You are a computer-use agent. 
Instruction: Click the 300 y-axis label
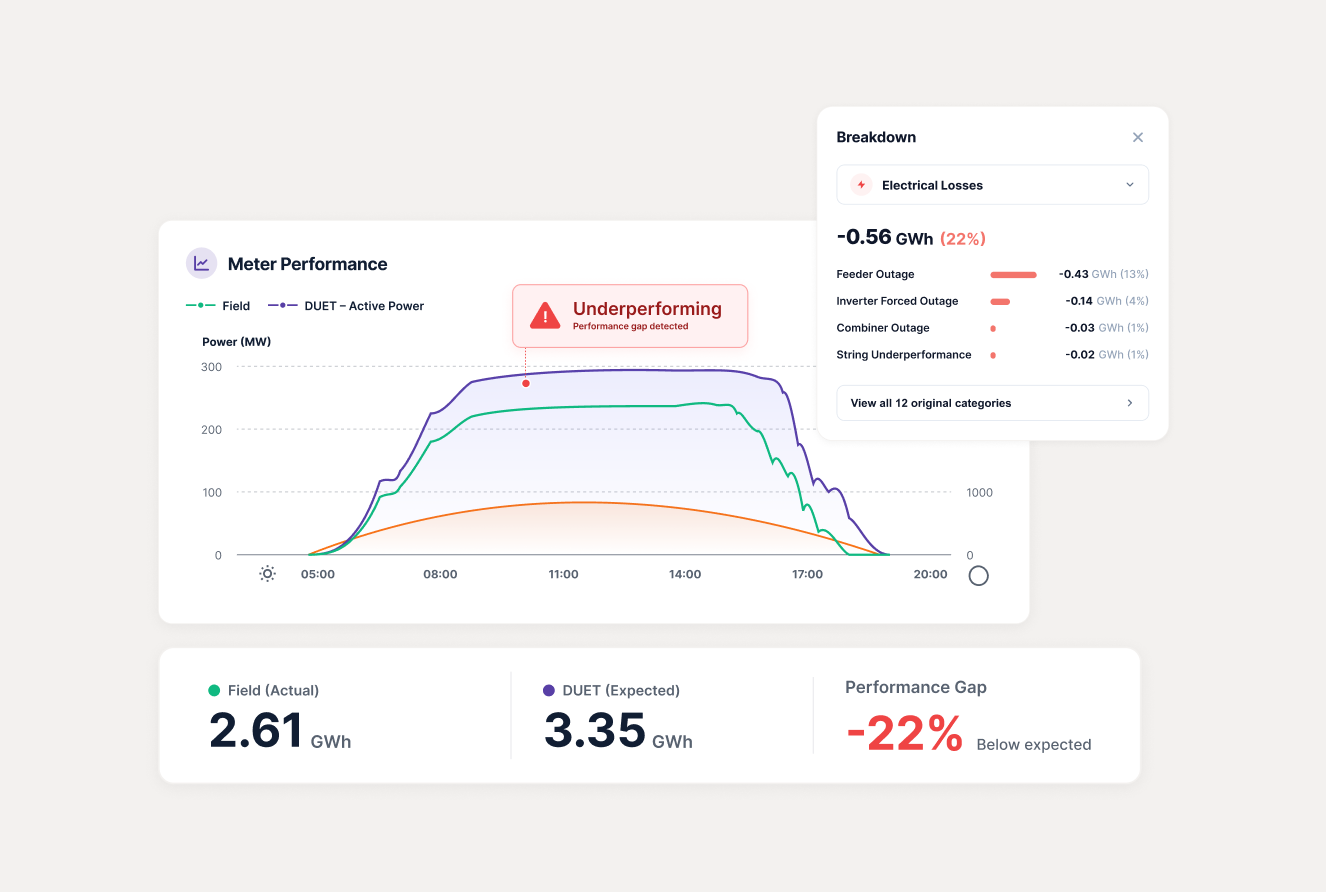coord(211,367)
